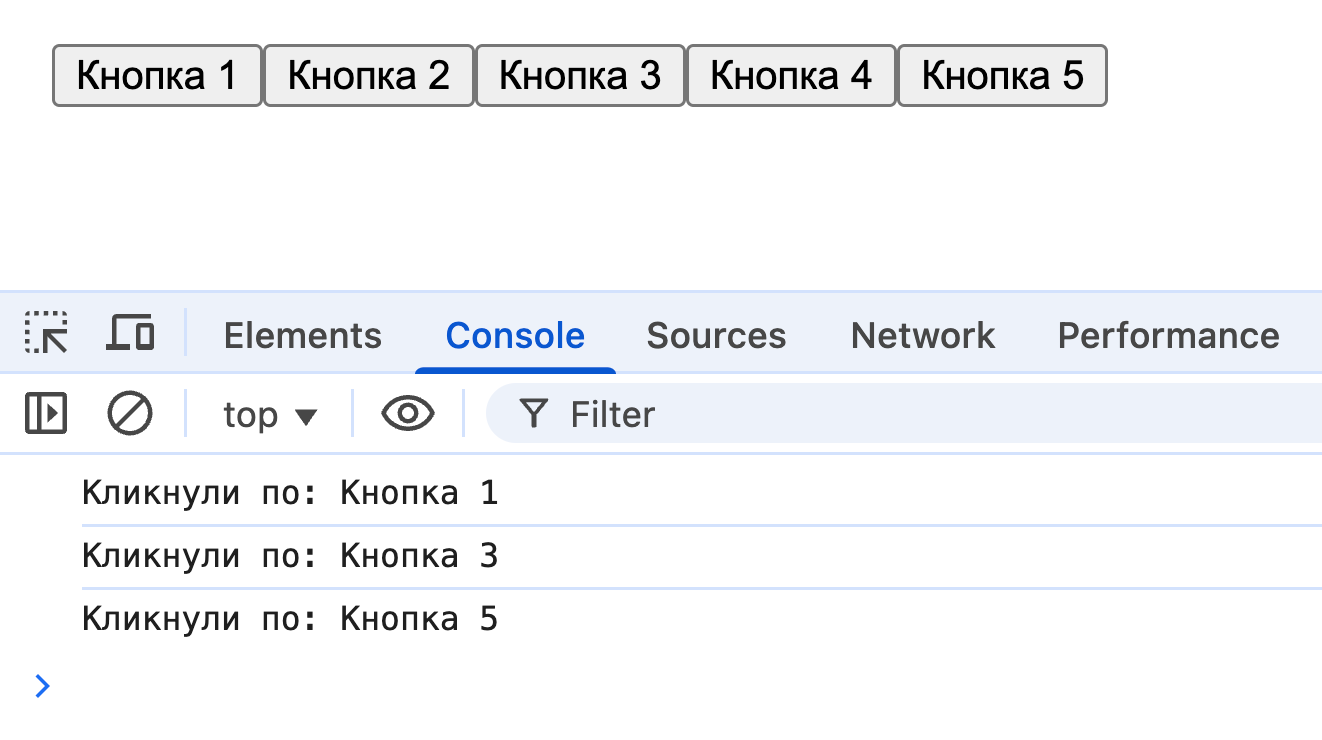Click the Кнопка 4 button
This screenshot has height=740, width=1322.
click(791, 75)
